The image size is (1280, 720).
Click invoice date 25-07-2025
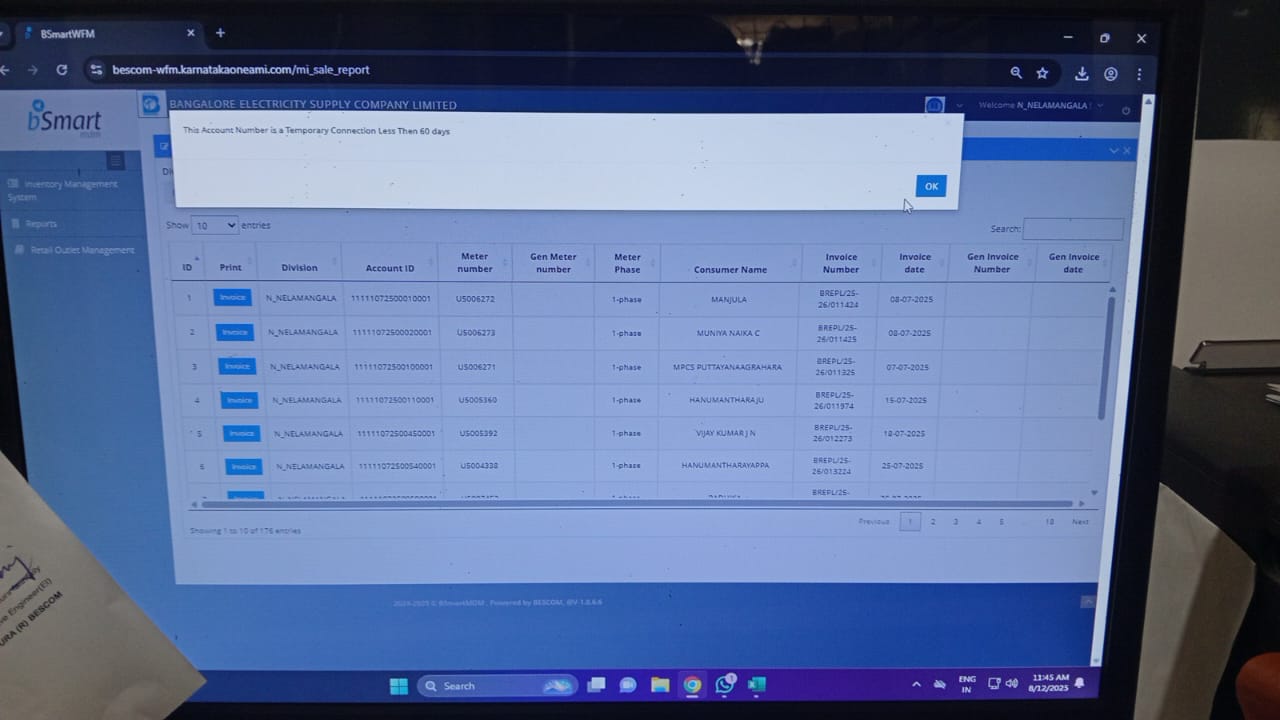902,466
